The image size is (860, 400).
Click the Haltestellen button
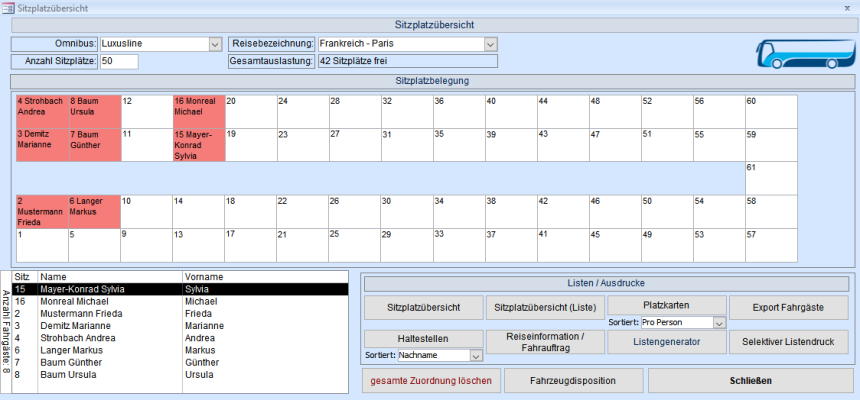pyautogui.click(x=424, y=339)
